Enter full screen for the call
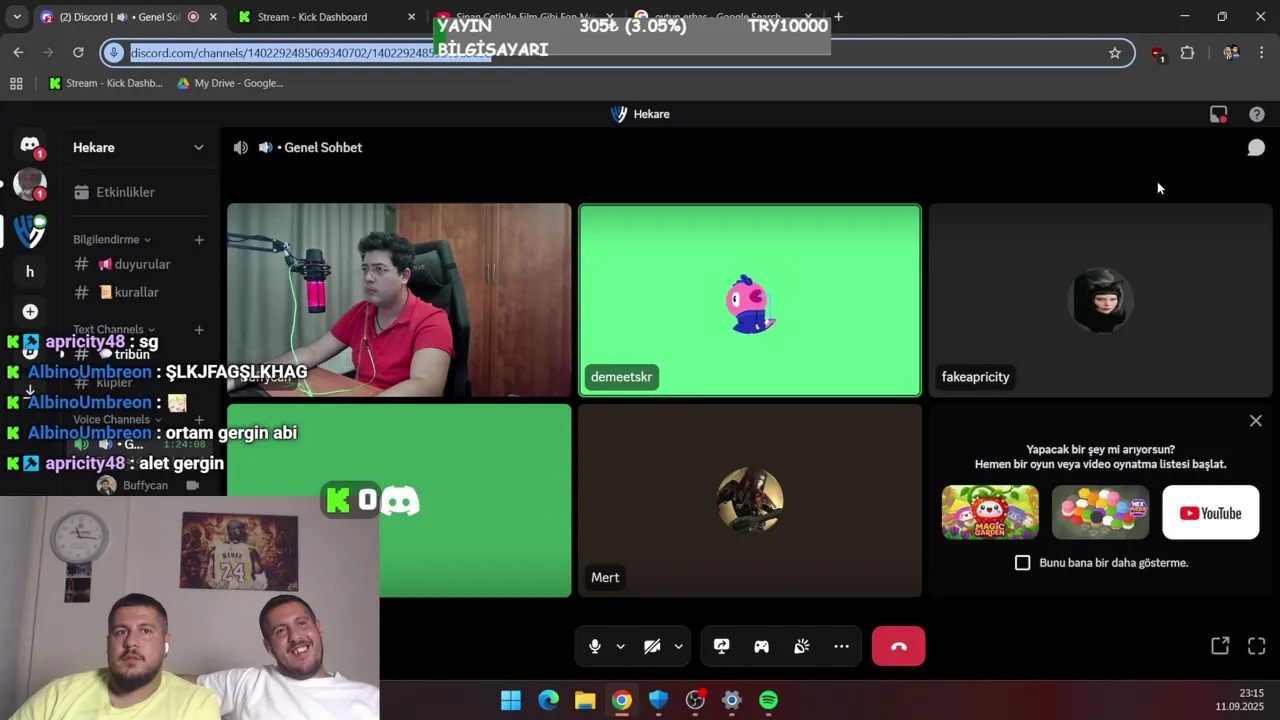The image size is (1280, 720). 1256,646
